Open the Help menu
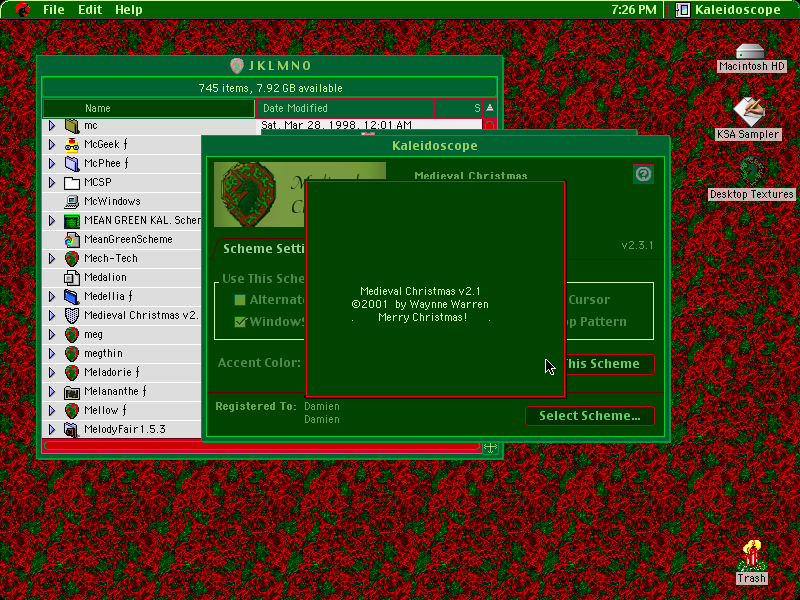 128,9
